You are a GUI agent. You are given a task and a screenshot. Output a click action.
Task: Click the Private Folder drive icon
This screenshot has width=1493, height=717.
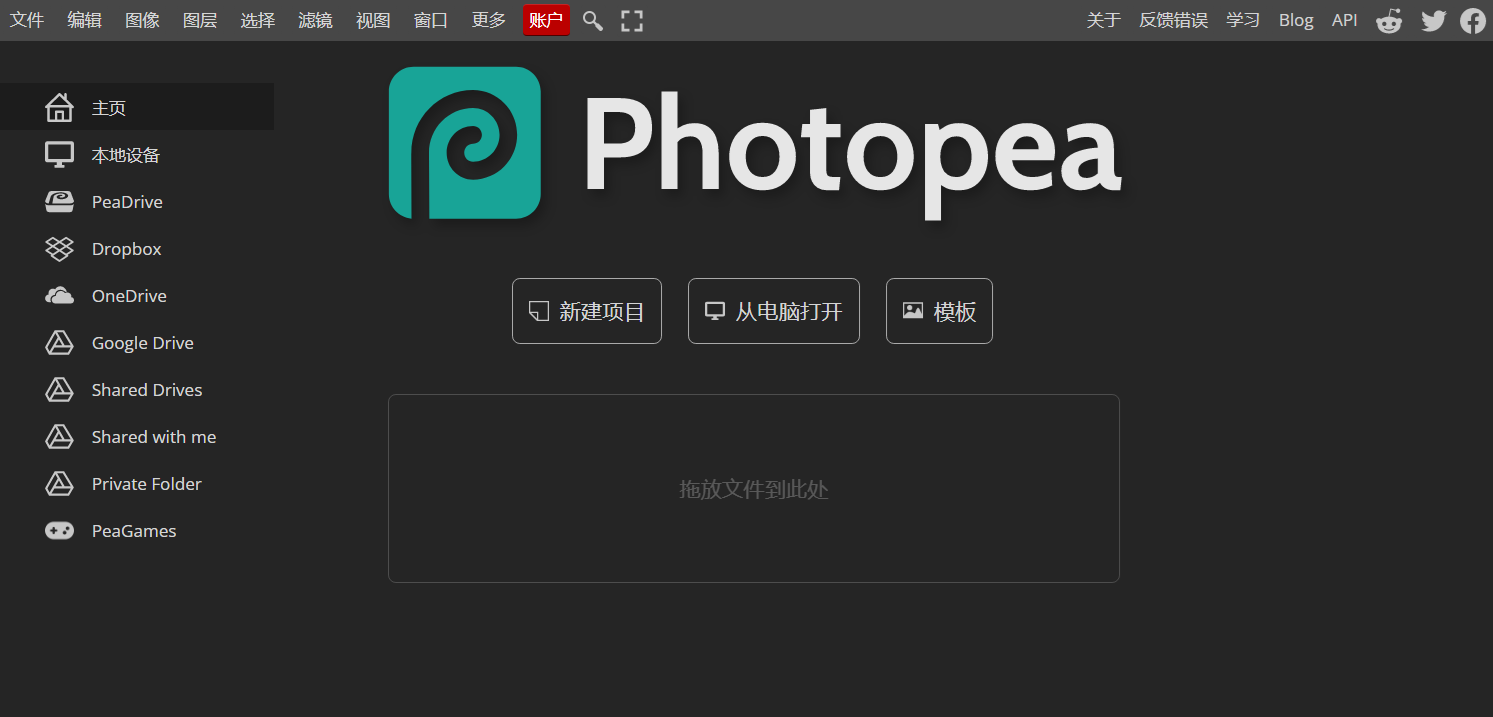pyautogui.click(x=60, y=484)
